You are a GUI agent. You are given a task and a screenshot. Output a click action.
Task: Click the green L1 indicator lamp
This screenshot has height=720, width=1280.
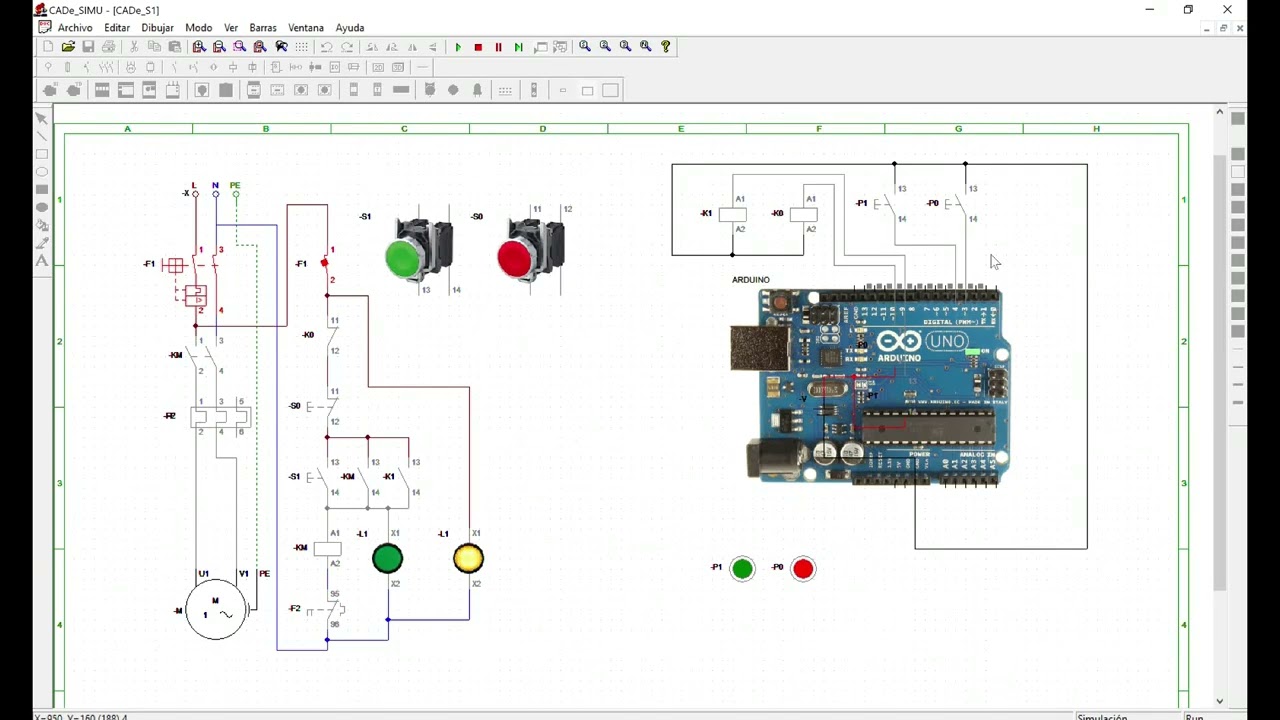tap(387, 559)
